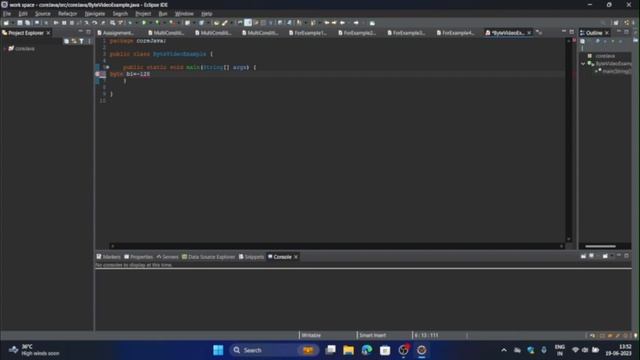Click the Save All toolbar icon
Image resolution: width=640 pixels, height=360 pixels.
click(28, 23)
